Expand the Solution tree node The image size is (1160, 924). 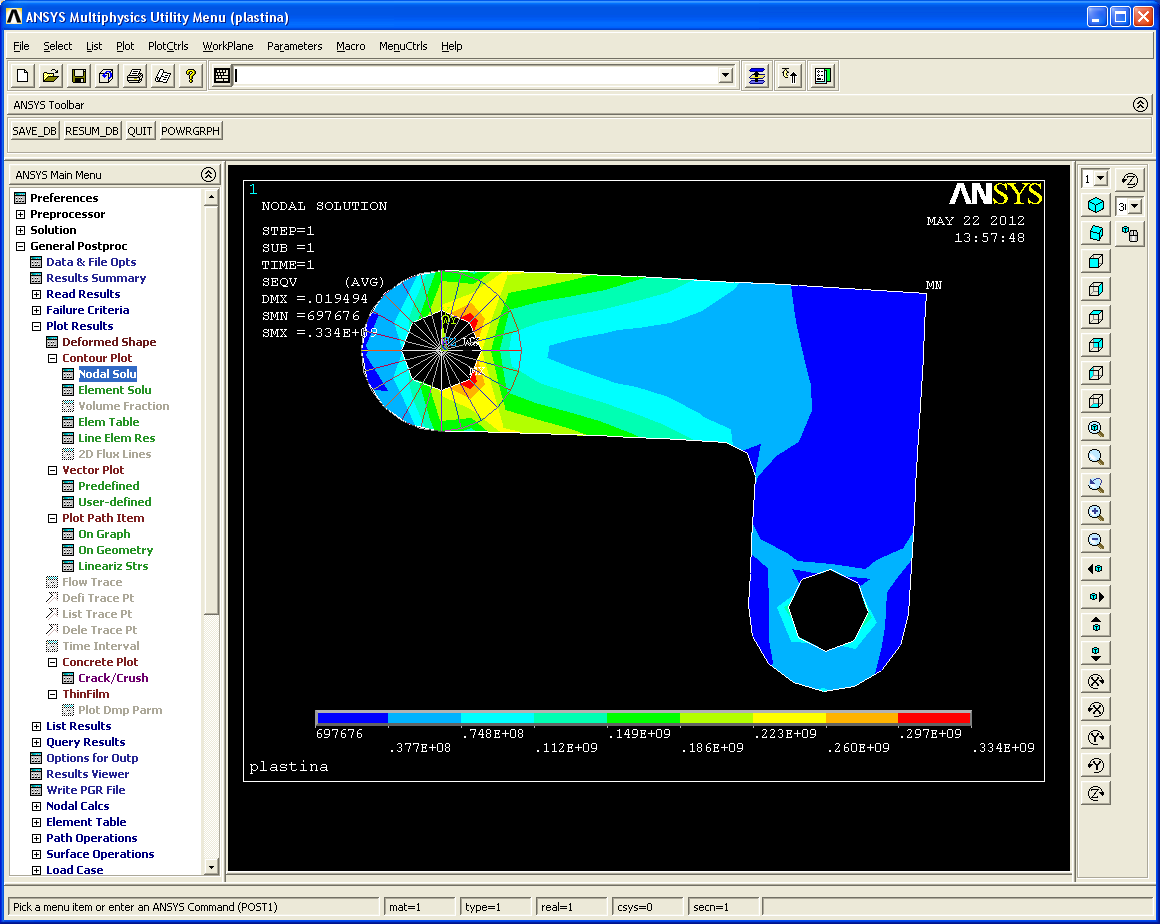tap(20, 230)
